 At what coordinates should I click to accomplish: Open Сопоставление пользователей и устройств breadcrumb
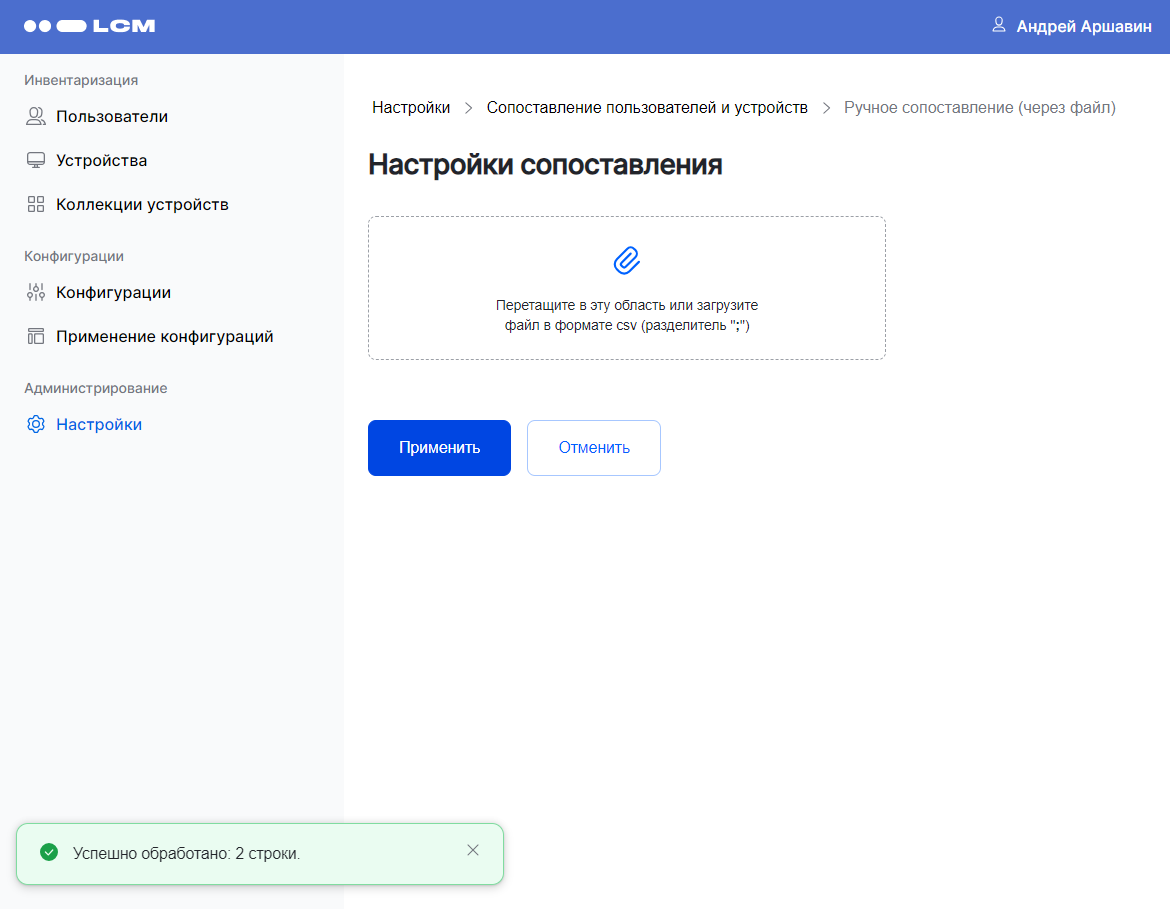pos(647,108)
